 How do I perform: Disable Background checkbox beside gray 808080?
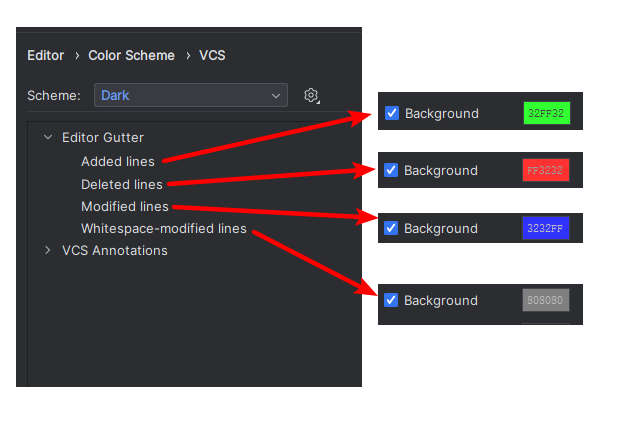391,300
